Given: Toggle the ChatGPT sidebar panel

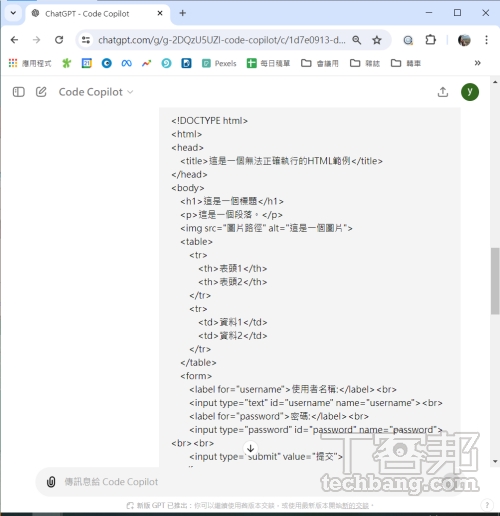Looking at the screenshot, I should 19,92.
